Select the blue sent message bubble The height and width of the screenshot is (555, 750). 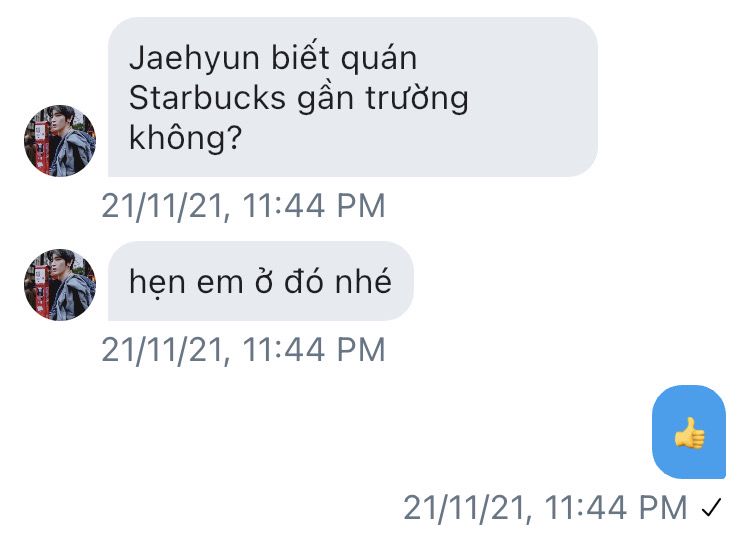click(x=689, y=432)
